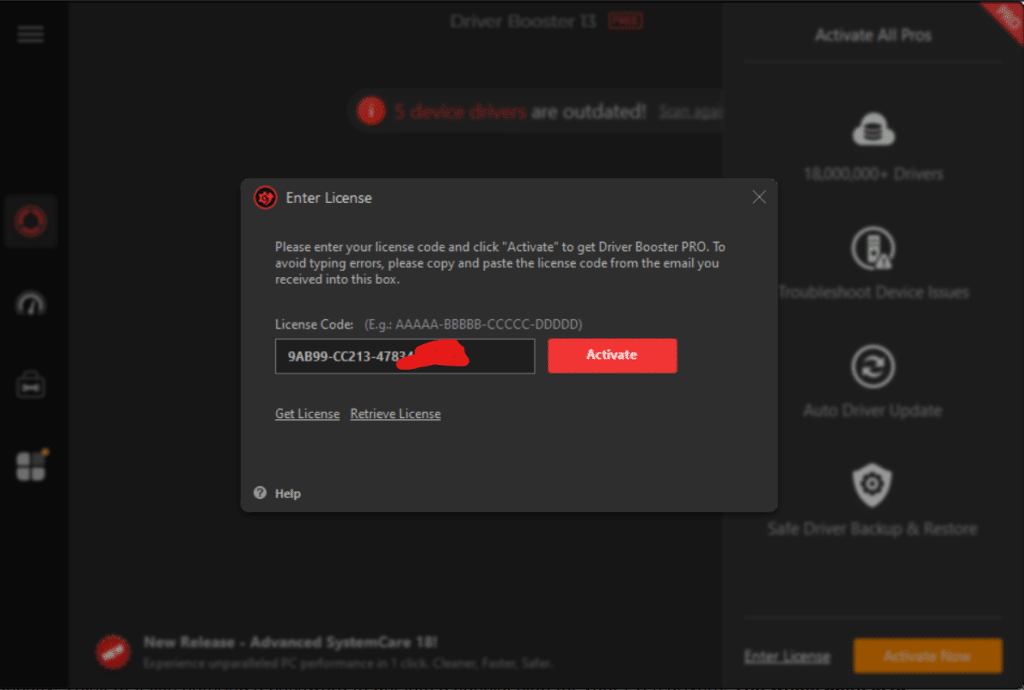
Task: Click the red outdated drivers alert icon
Action: tap(371, 111)
